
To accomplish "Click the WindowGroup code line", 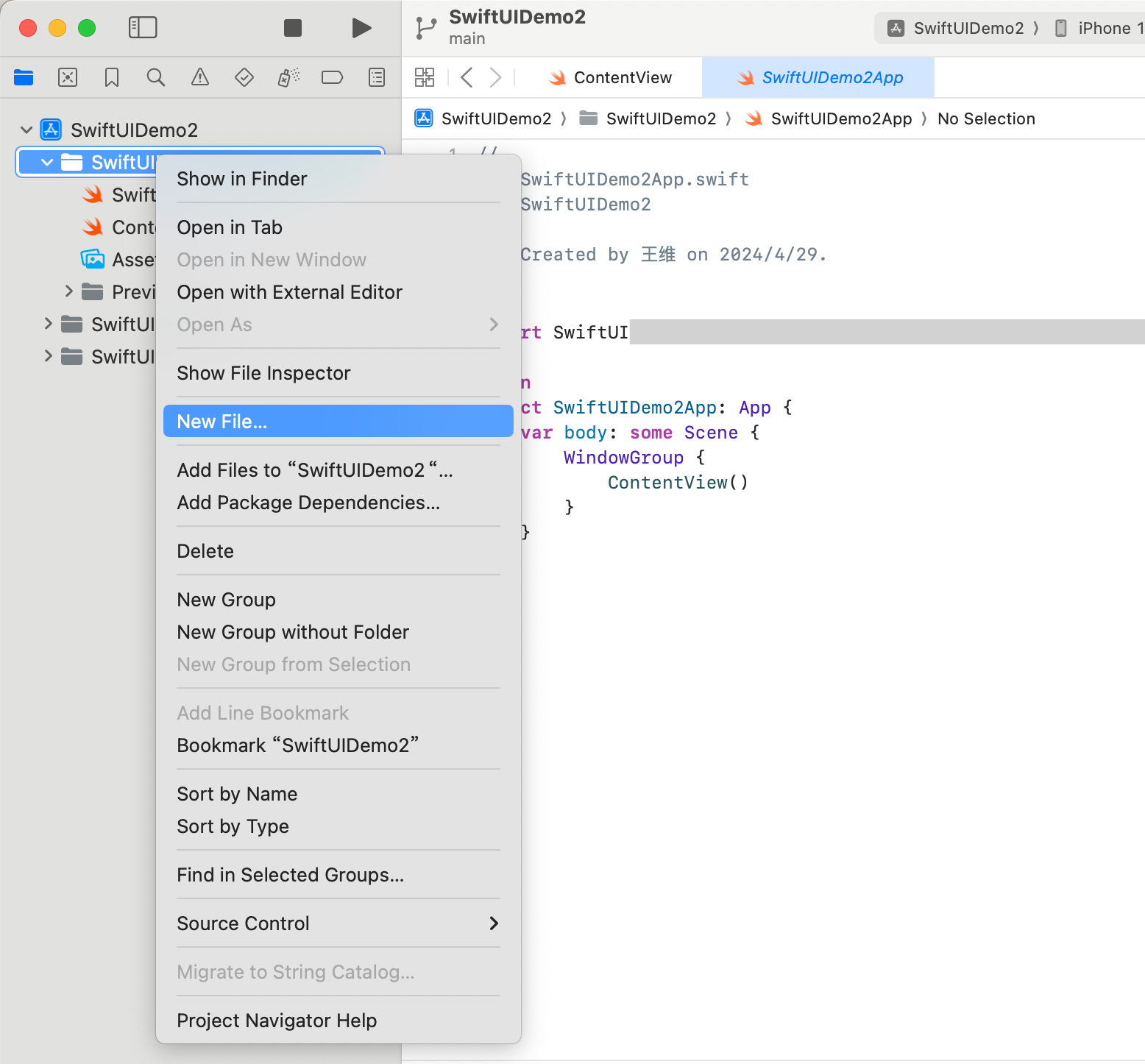I will [x=634, y=458].
